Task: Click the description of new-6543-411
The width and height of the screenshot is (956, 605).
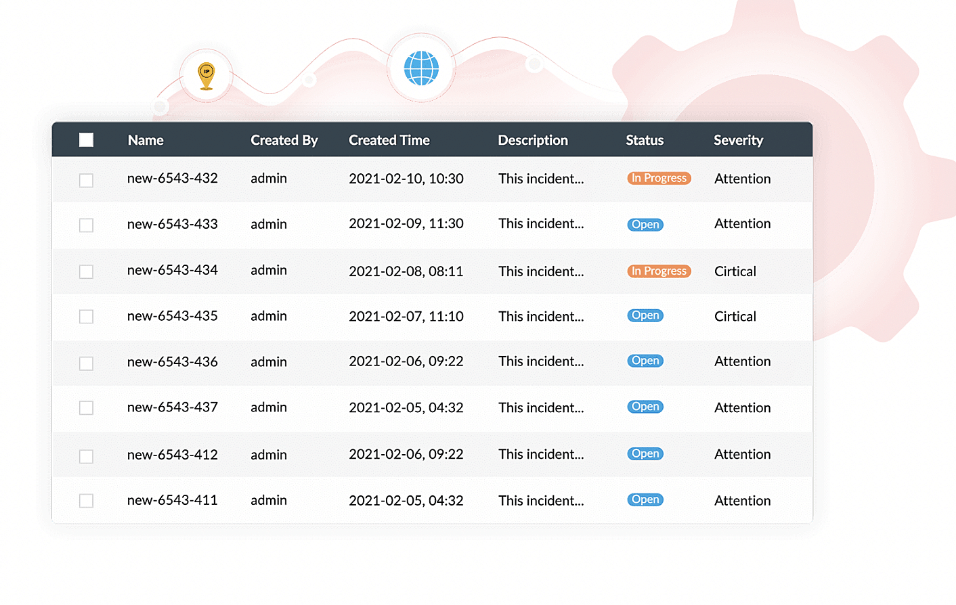Action: pos(541,501)
